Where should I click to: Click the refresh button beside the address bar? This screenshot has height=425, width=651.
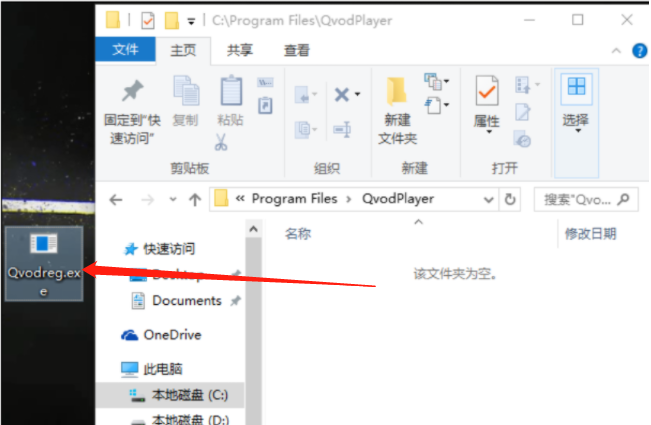point(510,200)
